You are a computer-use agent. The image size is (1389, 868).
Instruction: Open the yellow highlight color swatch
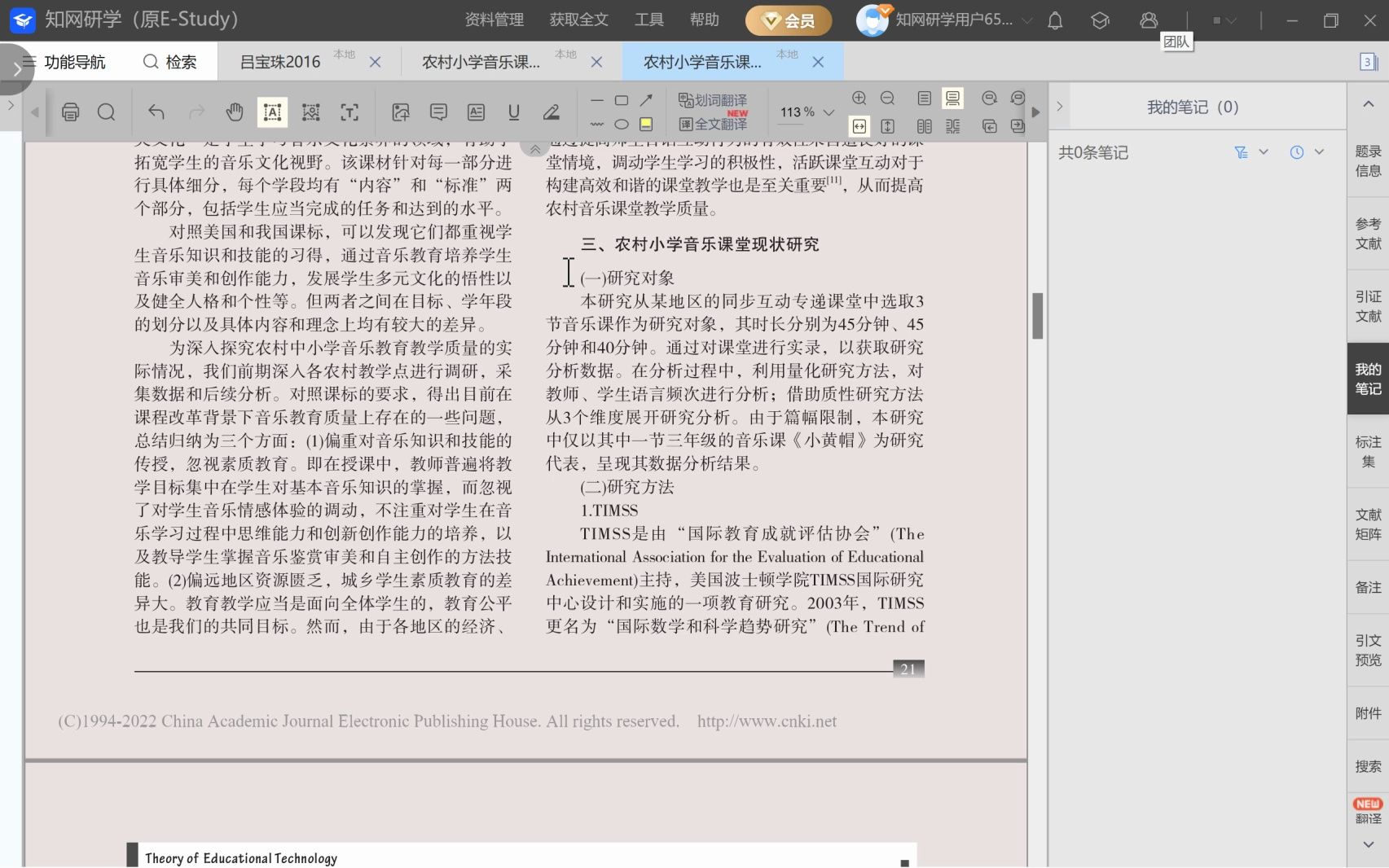coord(646,125)
